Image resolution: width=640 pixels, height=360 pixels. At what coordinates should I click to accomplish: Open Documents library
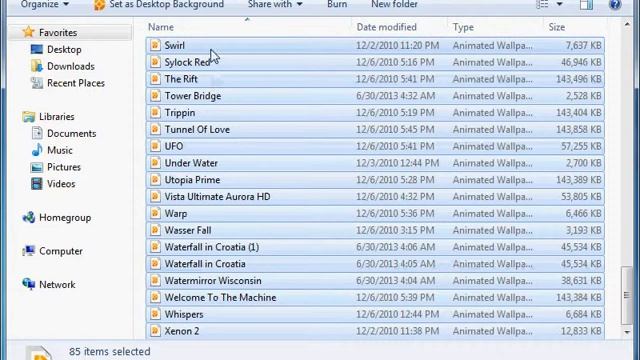[71, 133]
